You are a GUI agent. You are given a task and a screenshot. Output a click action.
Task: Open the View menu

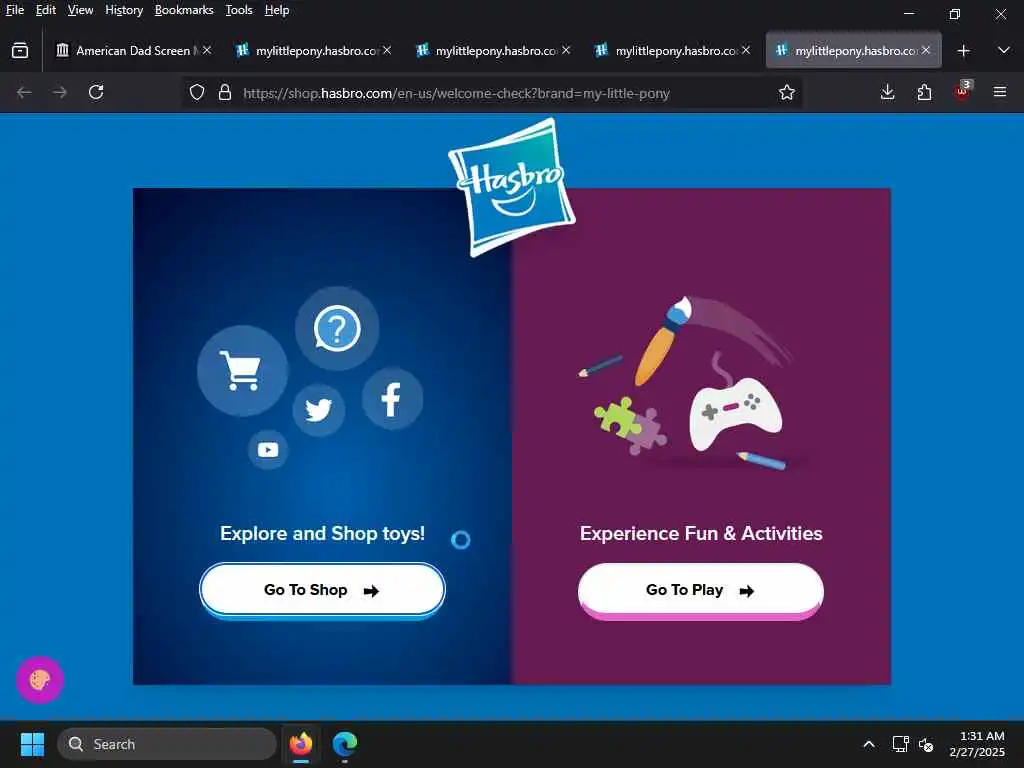coord(80,10)
